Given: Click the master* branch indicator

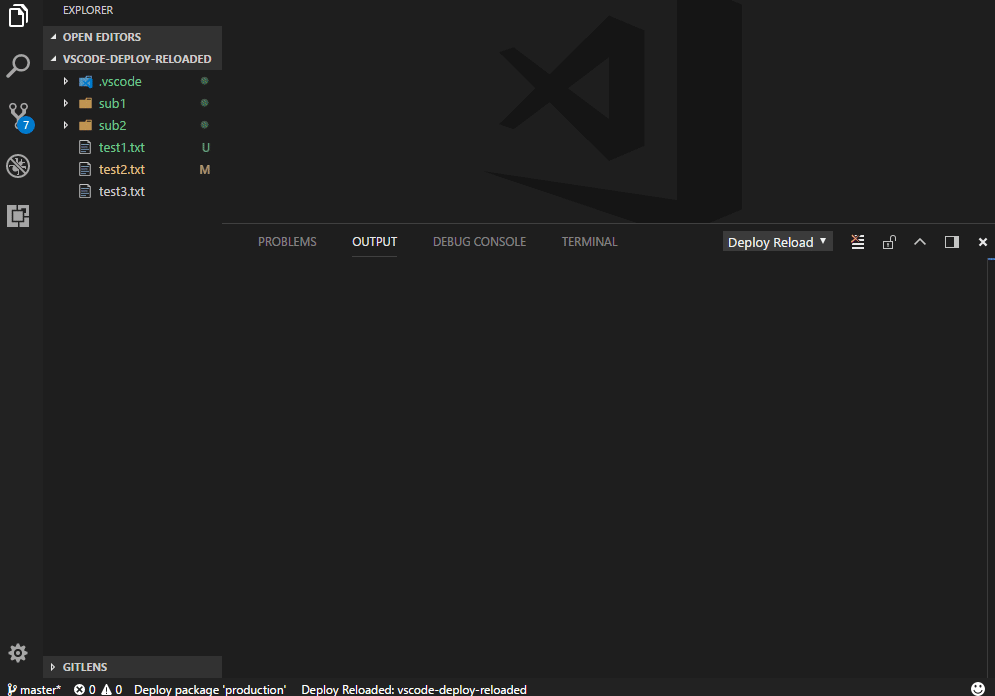Looking at the screenshot, I should pos(34,689).
